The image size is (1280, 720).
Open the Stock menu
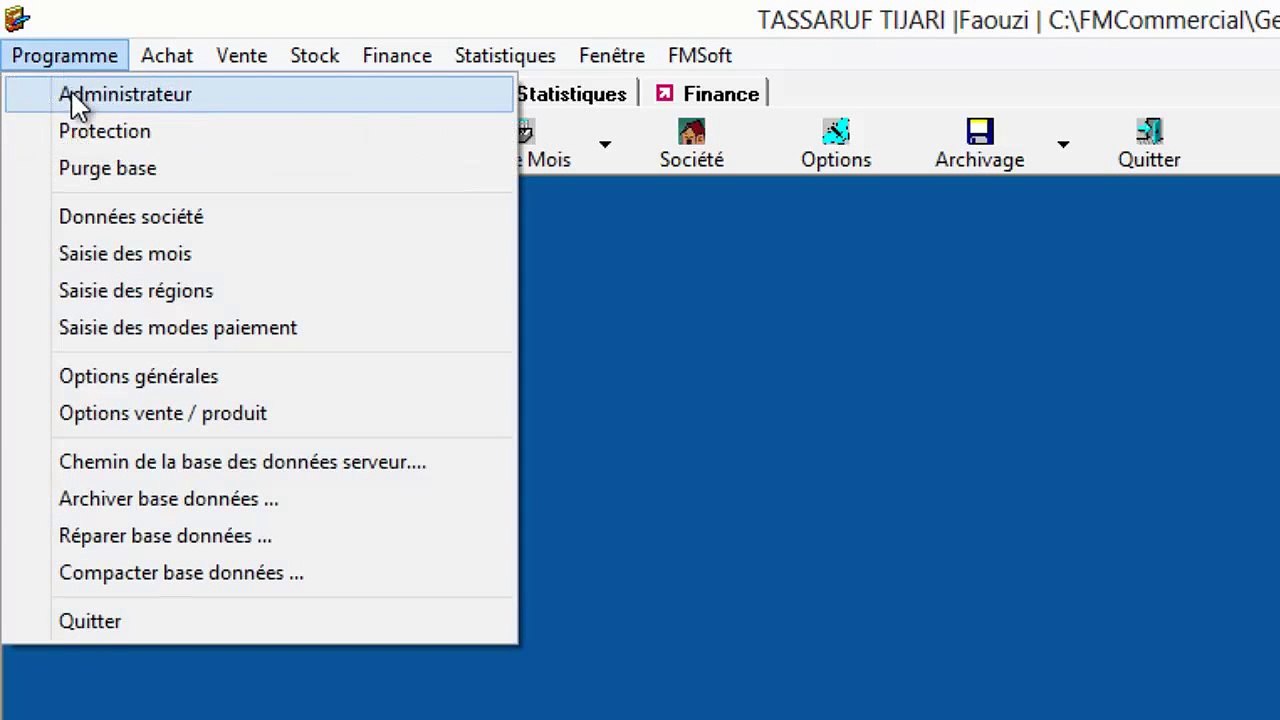[315, 55]
